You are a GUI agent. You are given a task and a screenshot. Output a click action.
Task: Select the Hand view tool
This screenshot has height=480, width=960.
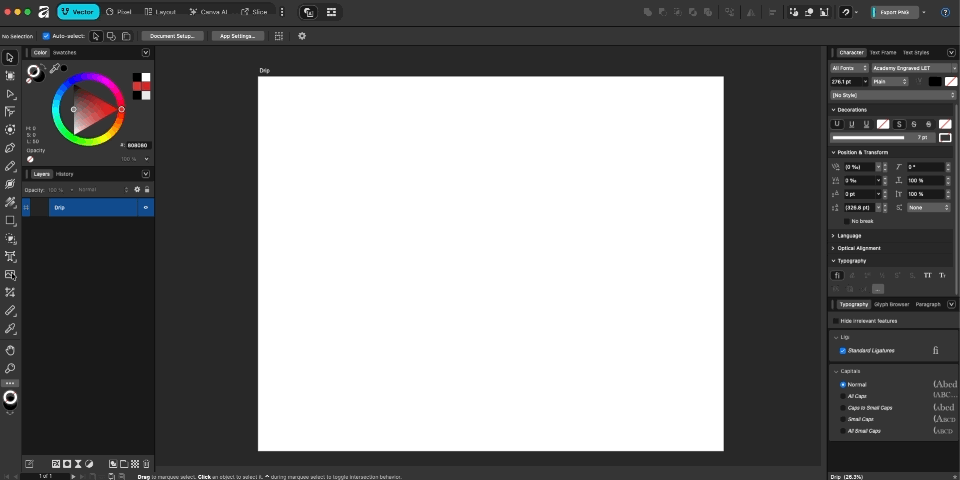10,350
